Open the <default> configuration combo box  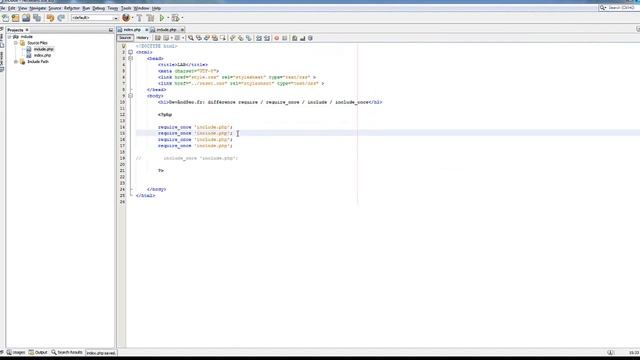pos(95,18)
